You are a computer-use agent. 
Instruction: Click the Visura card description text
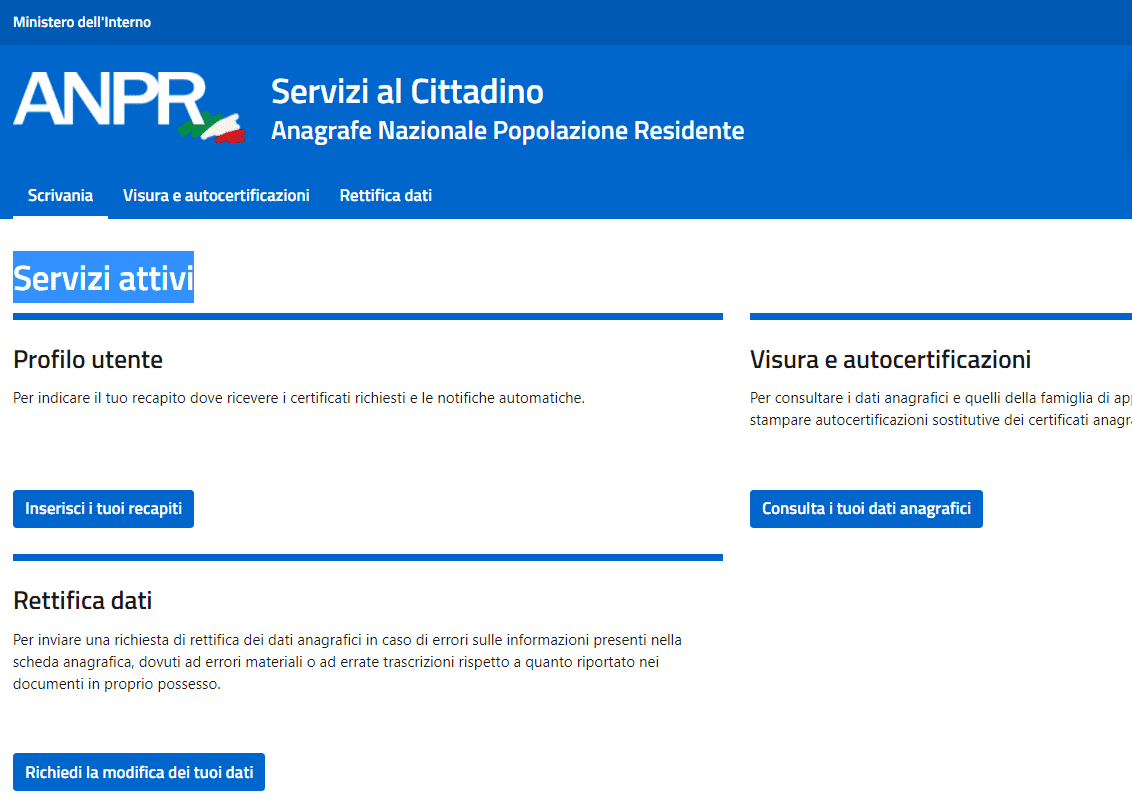[x=940, y=409]
